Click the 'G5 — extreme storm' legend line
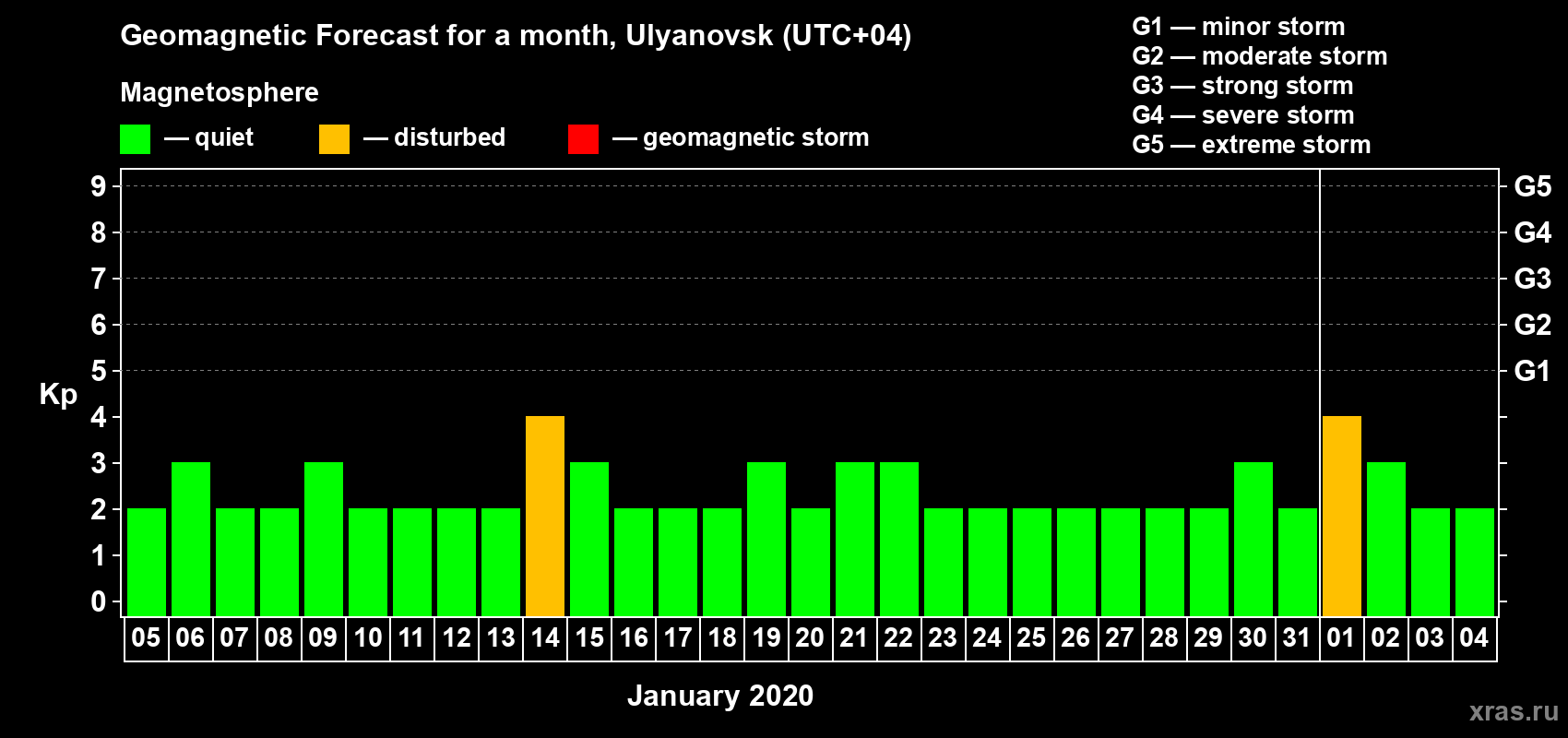Image resolution: width=1568 pixels, height=738 pixels. [x=1252, y=145]
